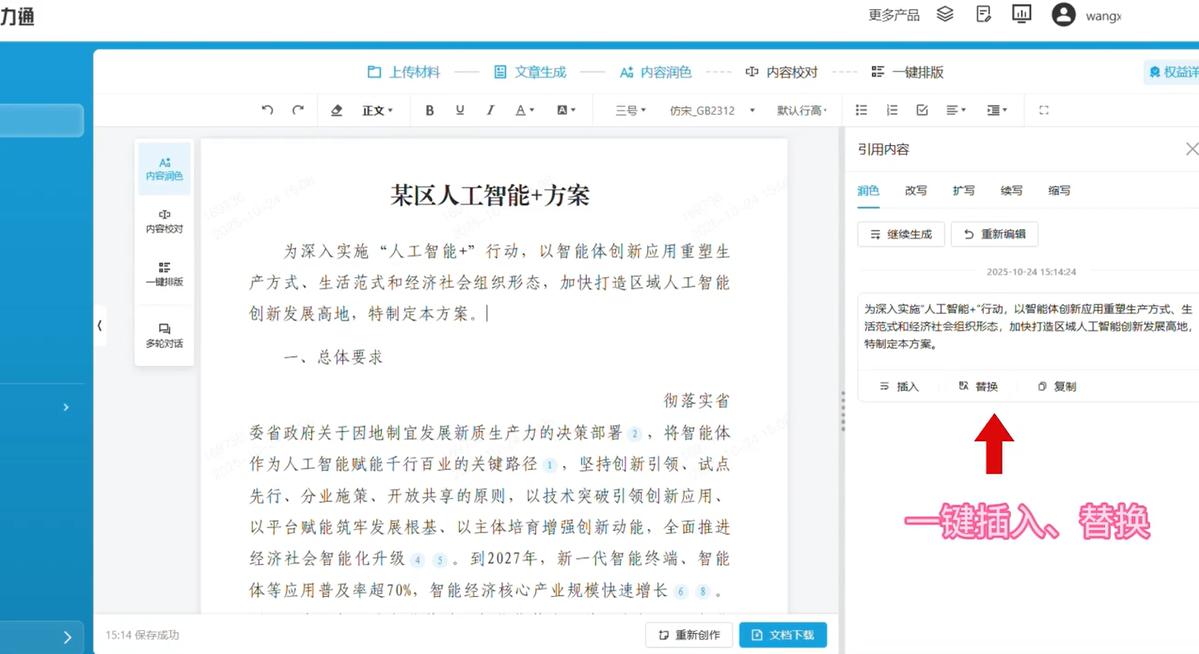Click the undo arrow in the toolbar
1199x654 pixels.
pos(267,110)
